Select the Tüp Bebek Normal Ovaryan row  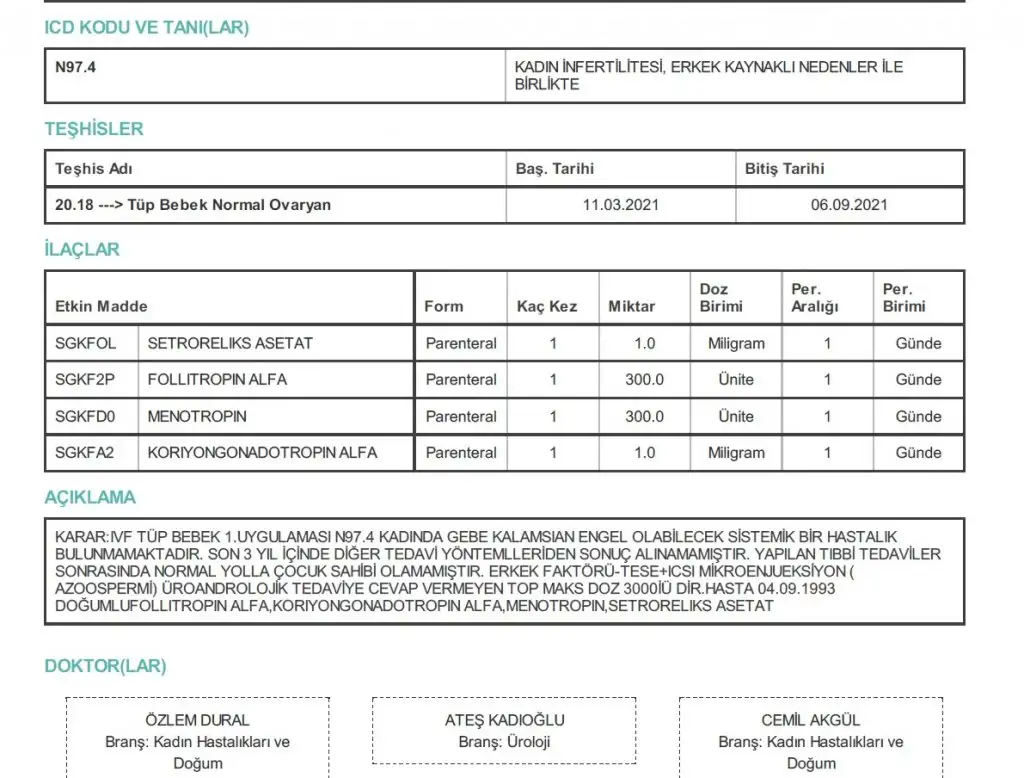point(193,205)
